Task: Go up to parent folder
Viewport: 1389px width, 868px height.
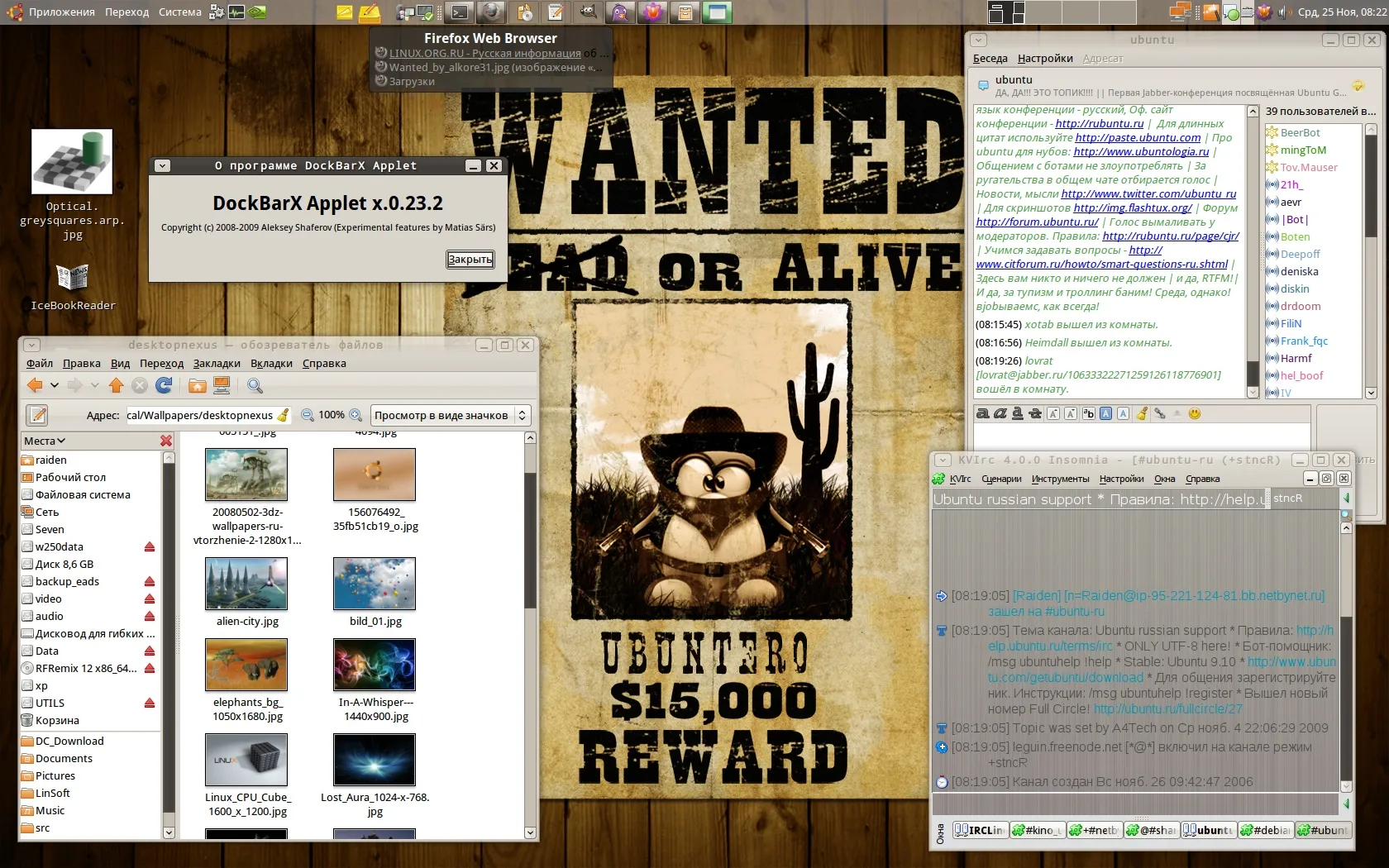Action: coord(116,385)
